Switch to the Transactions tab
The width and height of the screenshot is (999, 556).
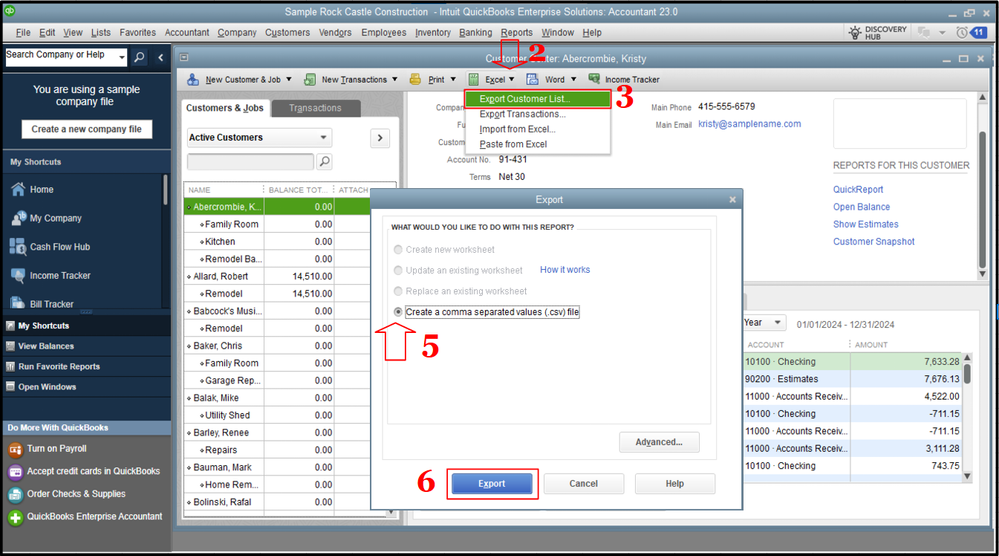[315, 108]
